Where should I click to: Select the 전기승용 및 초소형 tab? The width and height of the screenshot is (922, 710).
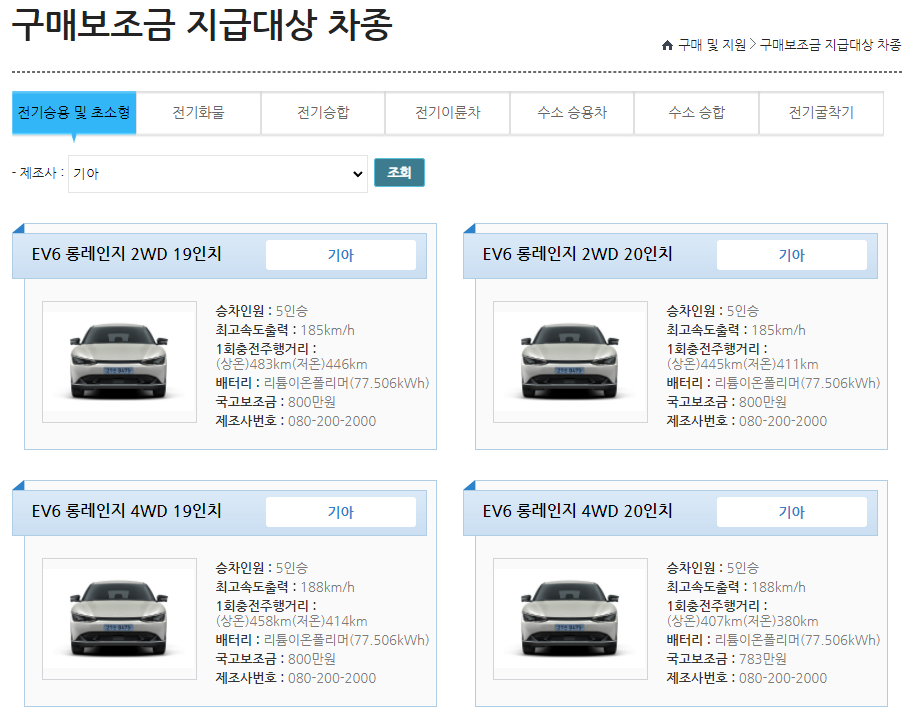(74, 112)
